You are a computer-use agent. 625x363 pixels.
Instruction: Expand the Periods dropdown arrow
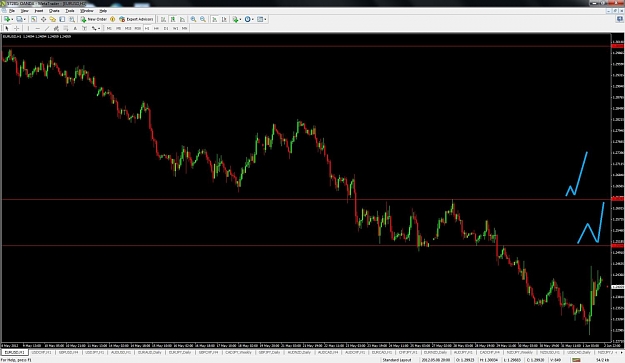(x=253, y=19)
